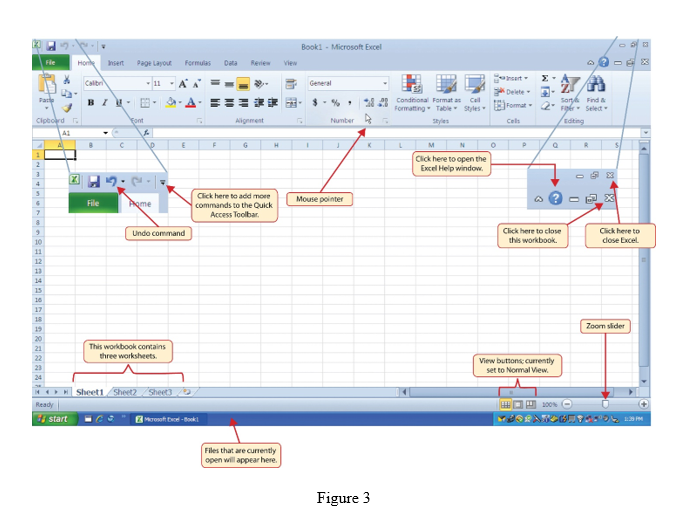Open Sort & Filter dropdown
Screen dimensions: 698x511
(570, 93)
